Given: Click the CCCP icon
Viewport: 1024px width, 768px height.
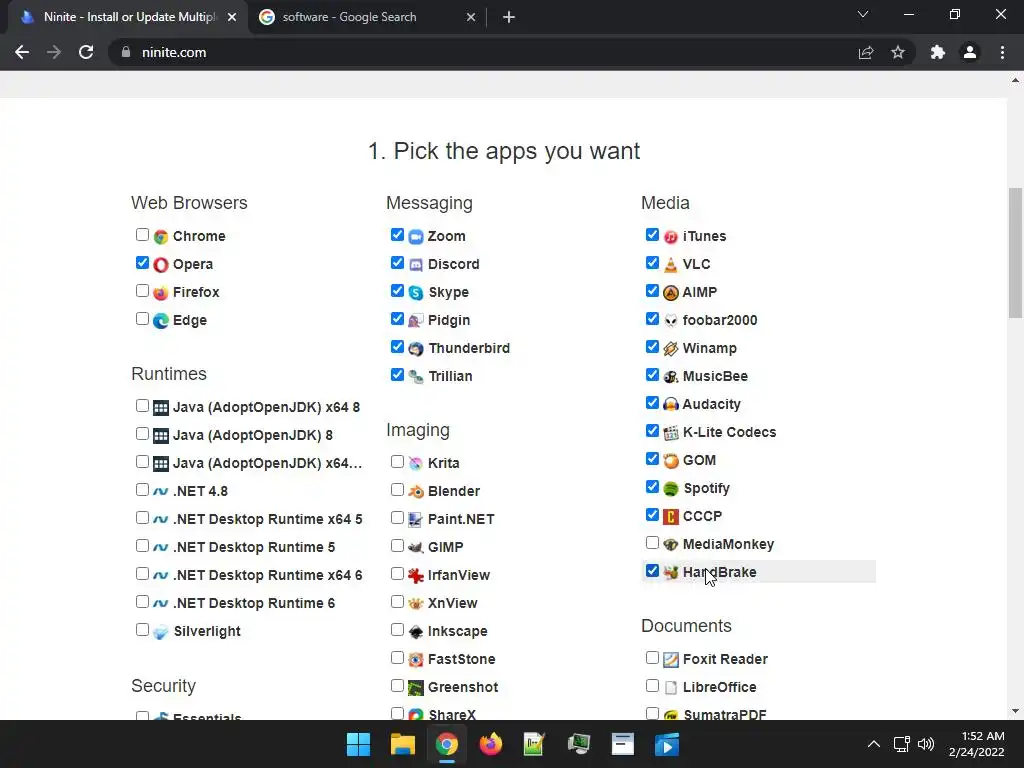Looking at the screenshot, I should pos(671,517).
